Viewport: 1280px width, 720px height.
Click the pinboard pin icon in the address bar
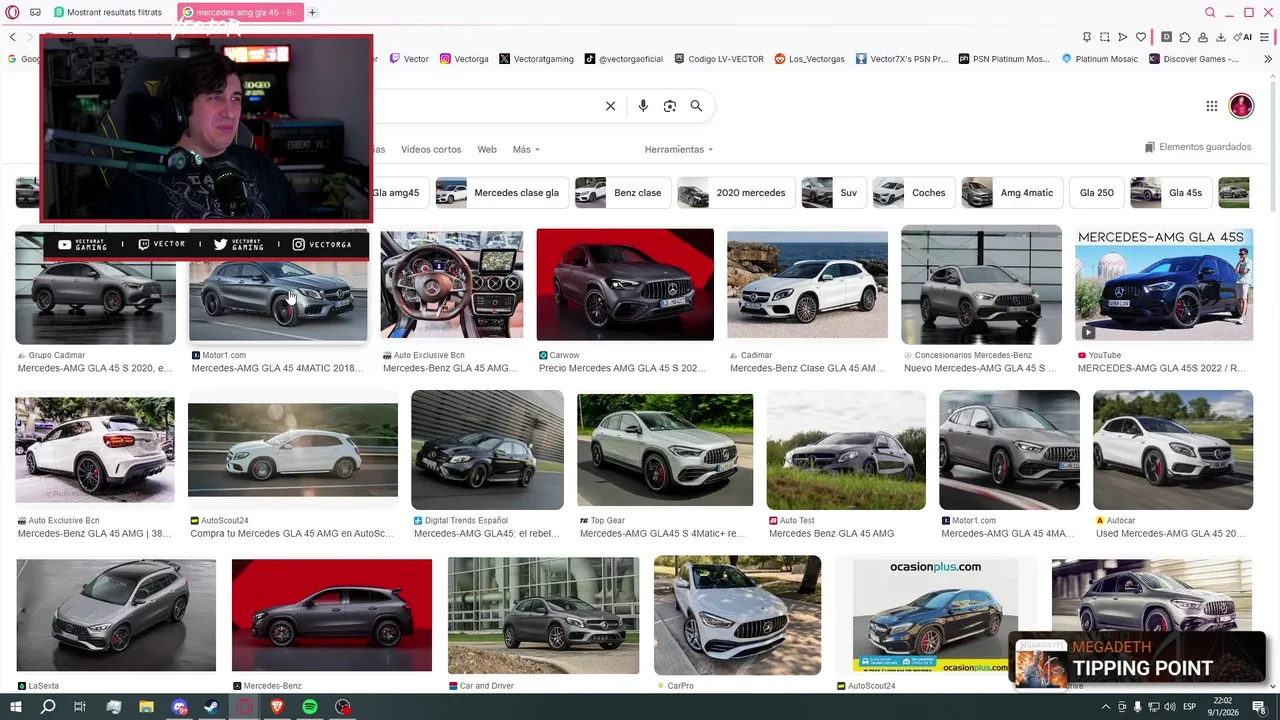(x=1087, y=37)
